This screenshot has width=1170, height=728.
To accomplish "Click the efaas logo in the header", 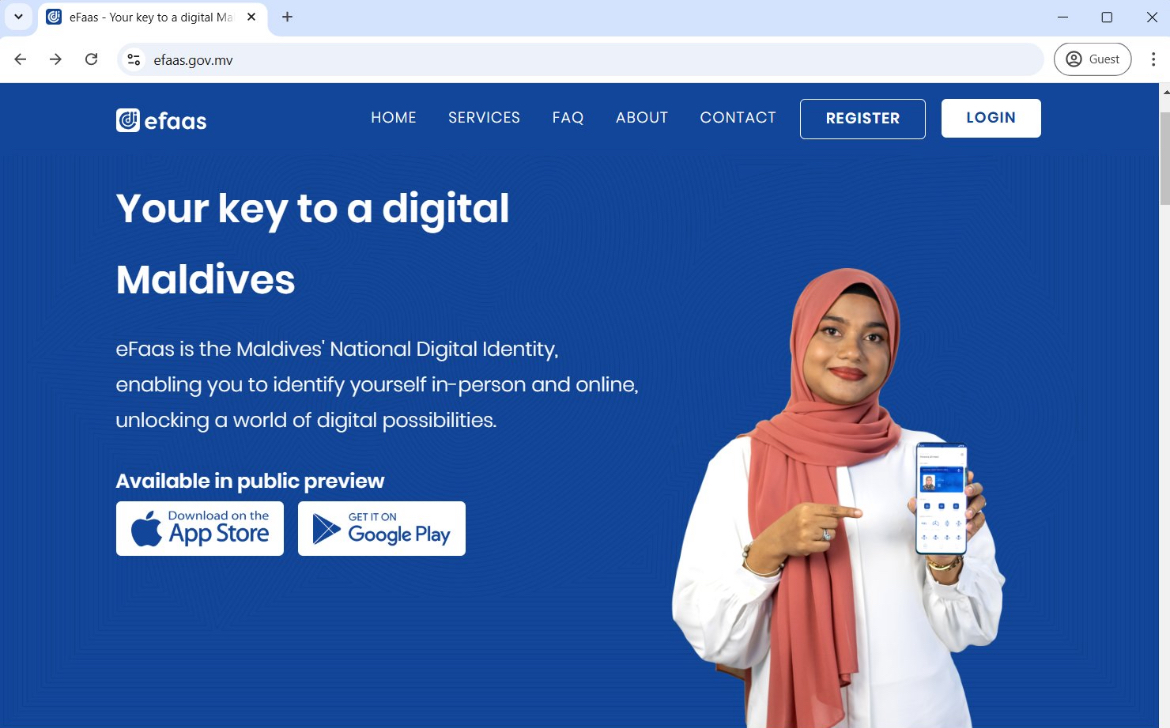I will click(x=161, y=120).
